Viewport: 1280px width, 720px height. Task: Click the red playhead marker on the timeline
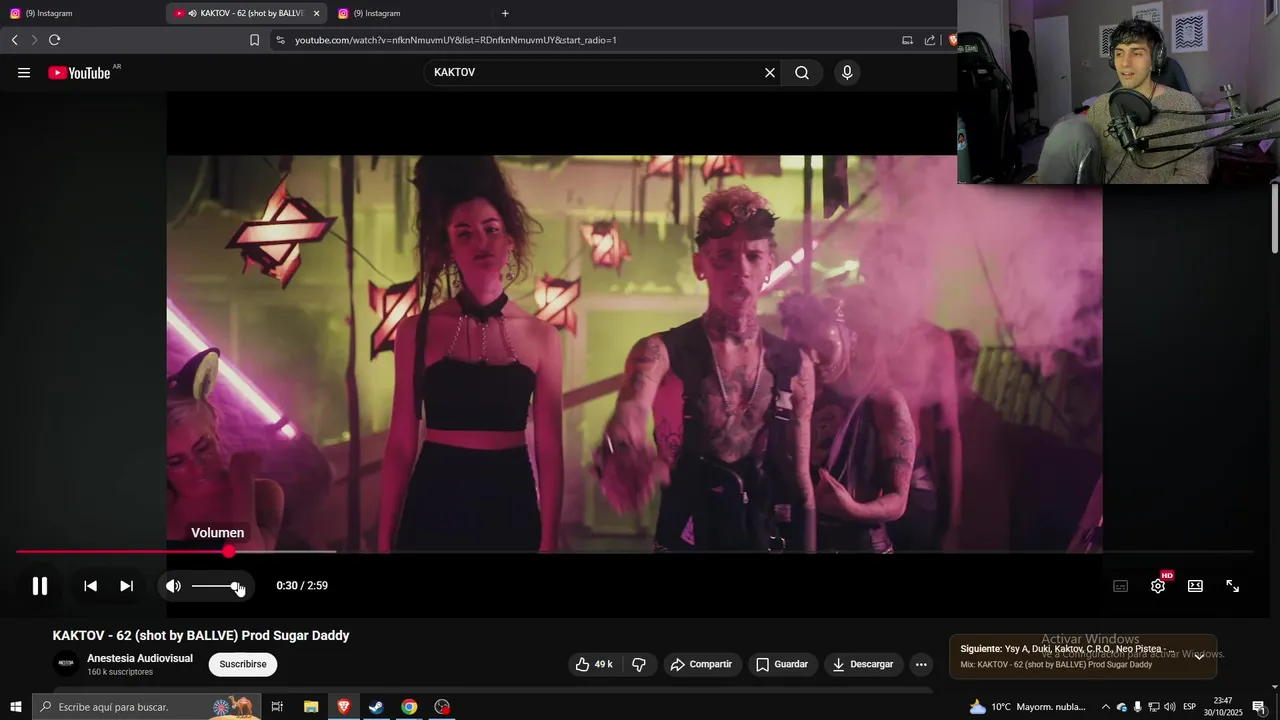tap(229, 551)
